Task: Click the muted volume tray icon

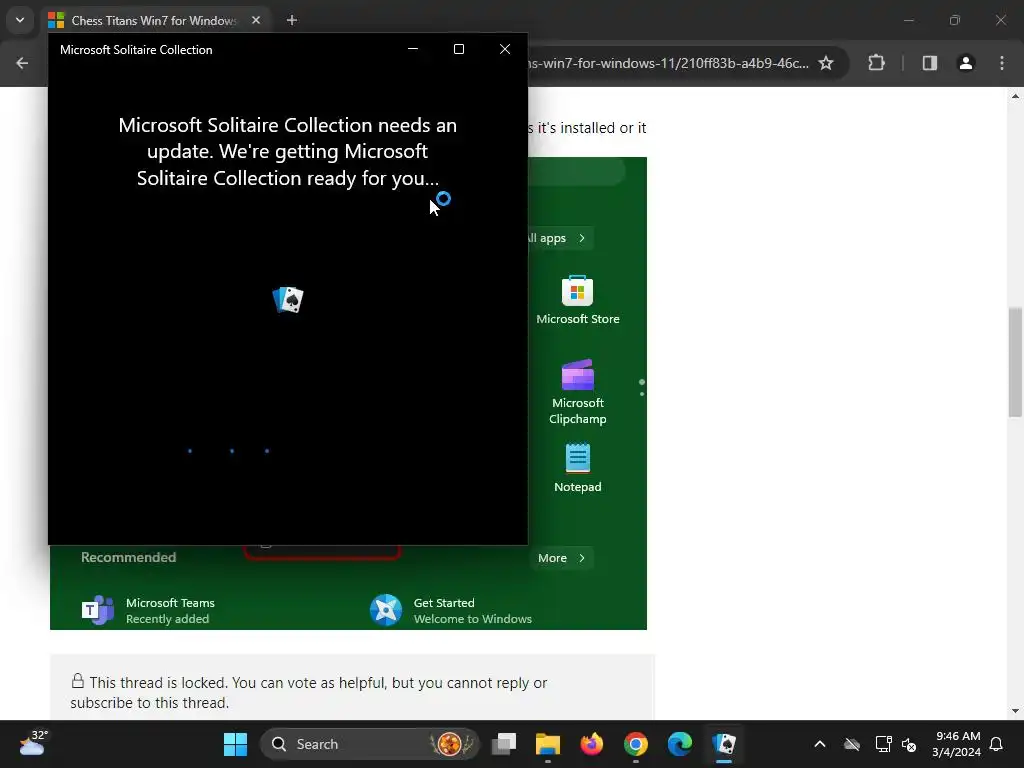Action: pyautogui.click(x=909, y=744)
